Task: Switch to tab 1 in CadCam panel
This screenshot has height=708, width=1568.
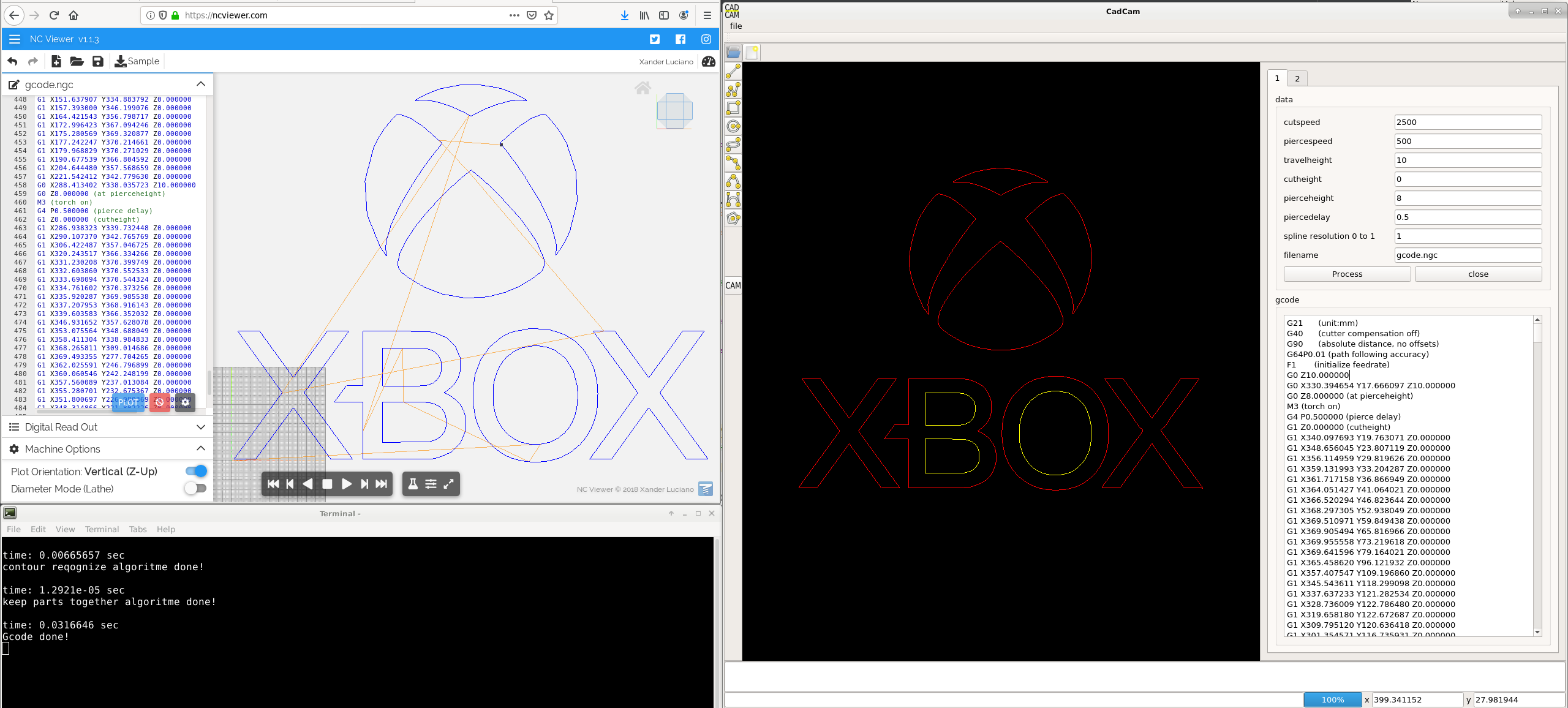Action: tap(1277, 78)
